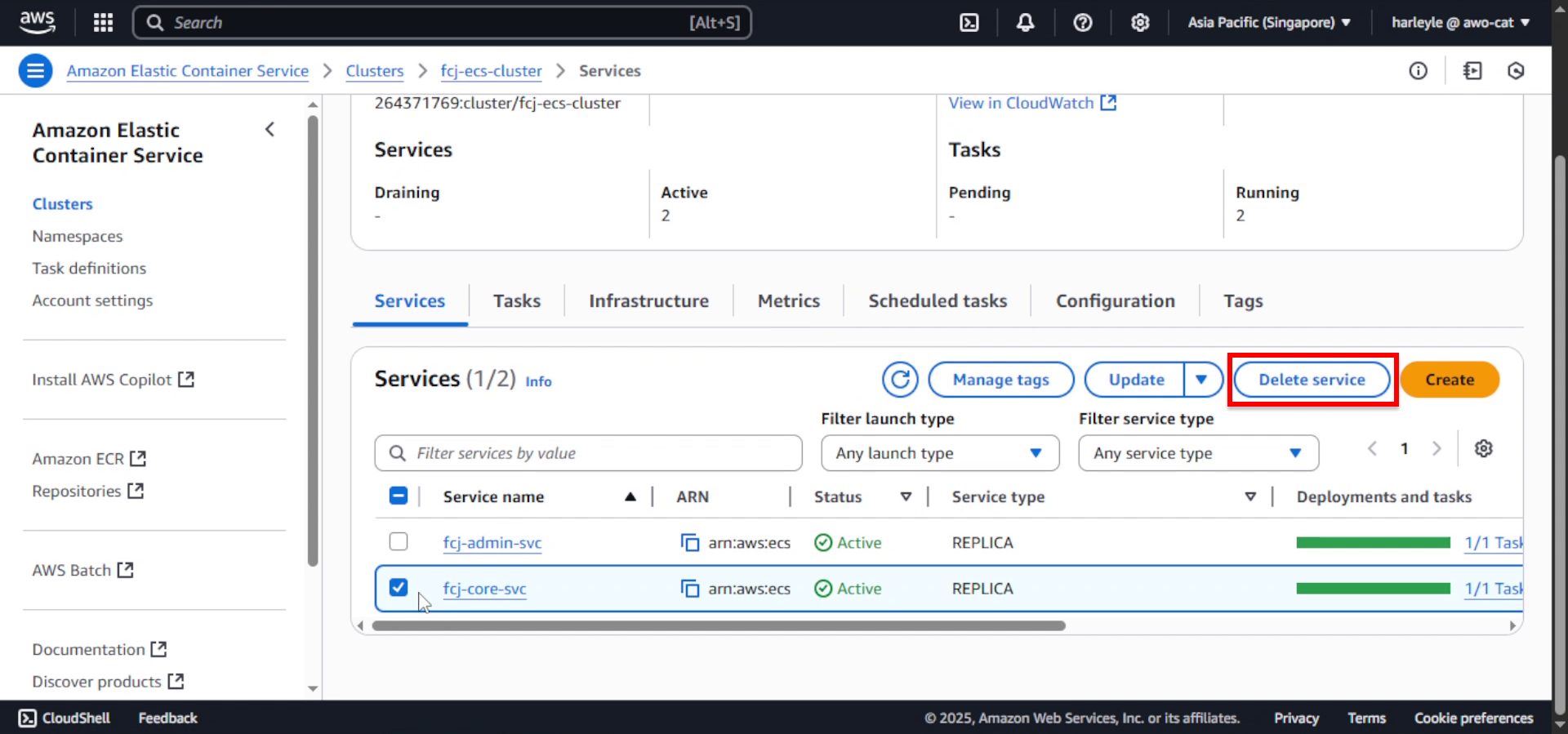Open the info panel icon in breadcrumb bar
This screenshot has height=734, width=1568.
pos(1418,71)
